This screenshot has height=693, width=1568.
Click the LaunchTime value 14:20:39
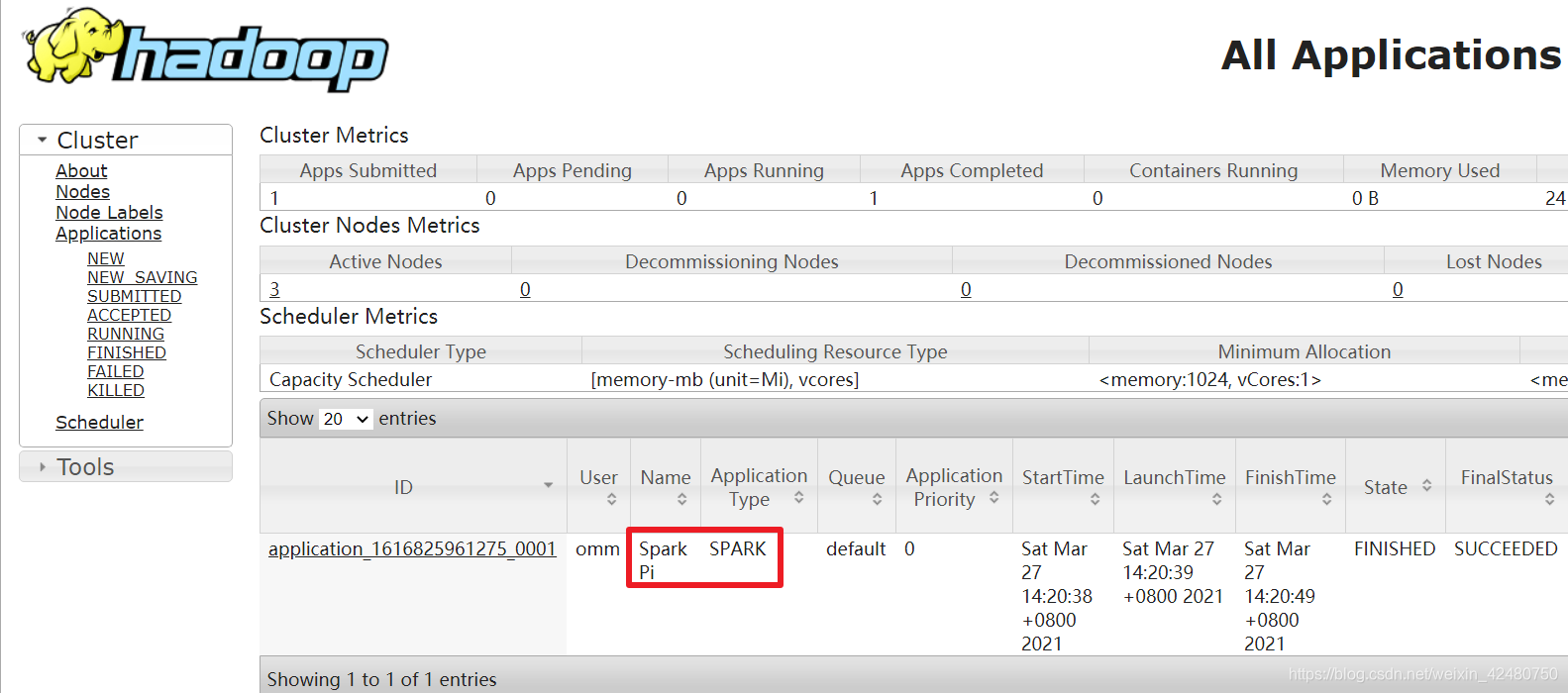coord(1158,572)
